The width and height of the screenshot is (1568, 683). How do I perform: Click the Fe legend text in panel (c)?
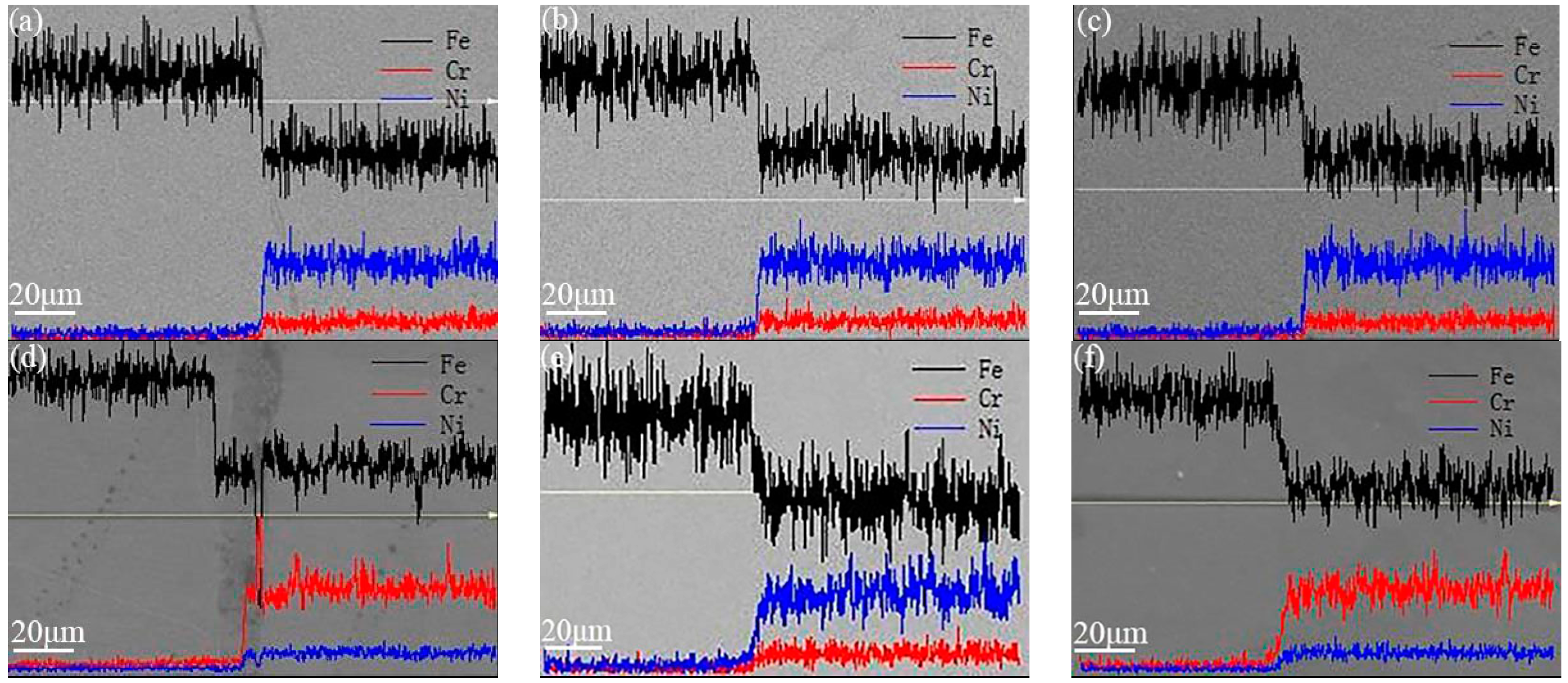click(x=1527, y=47)
